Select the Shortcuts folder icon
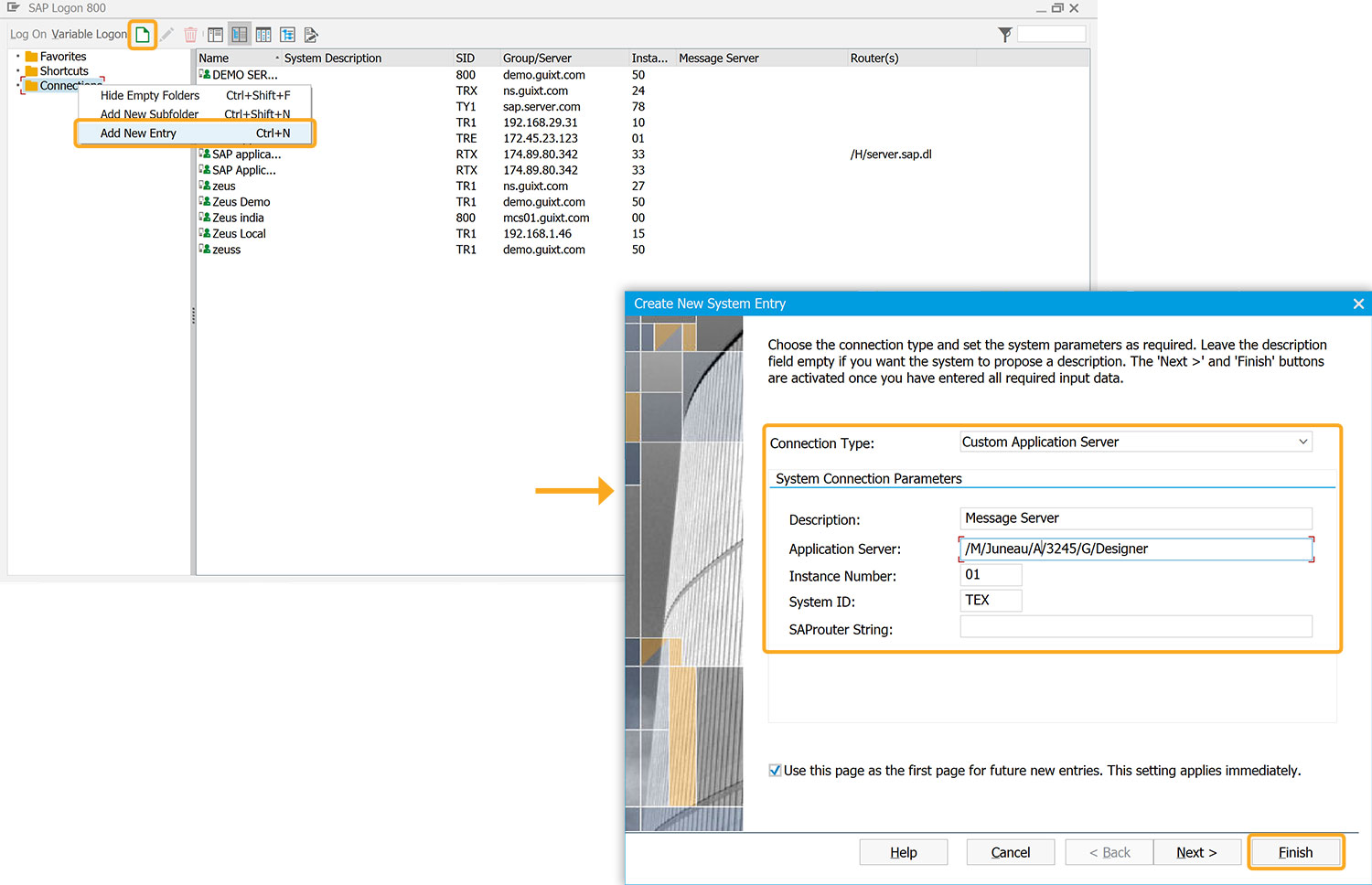Viewport: 1372px width, 885px height. 32,71
